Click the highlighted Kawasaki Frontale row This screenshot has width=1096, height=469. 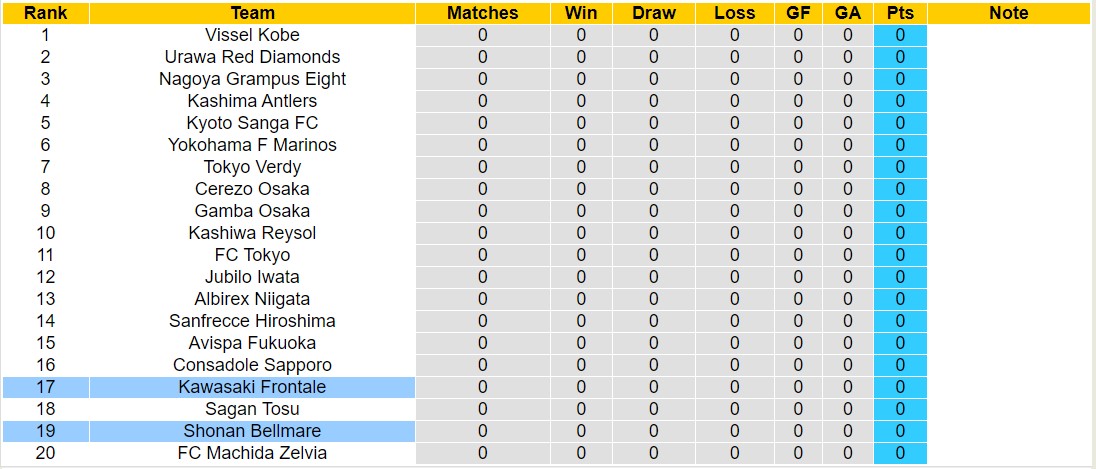[x=252, y=387]
